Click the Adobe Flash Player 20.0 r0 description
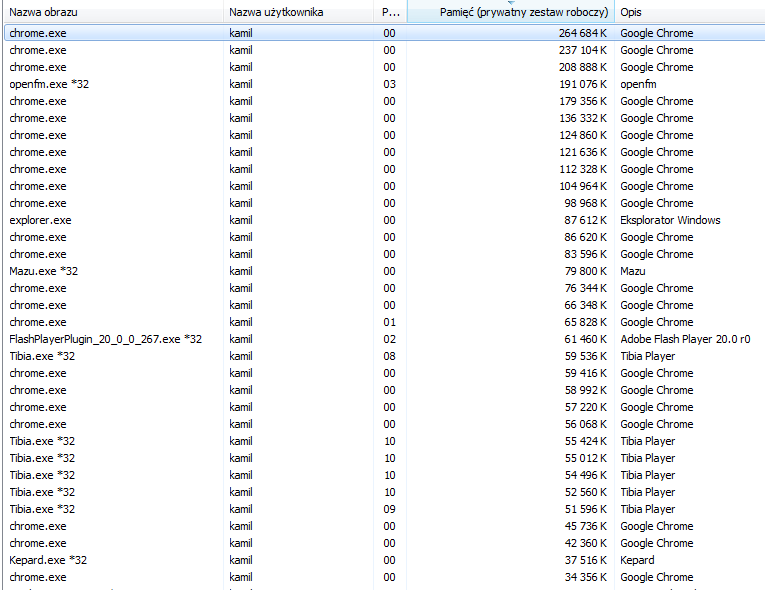Viewport: 765px width, 590px height. tap(685, 339)
